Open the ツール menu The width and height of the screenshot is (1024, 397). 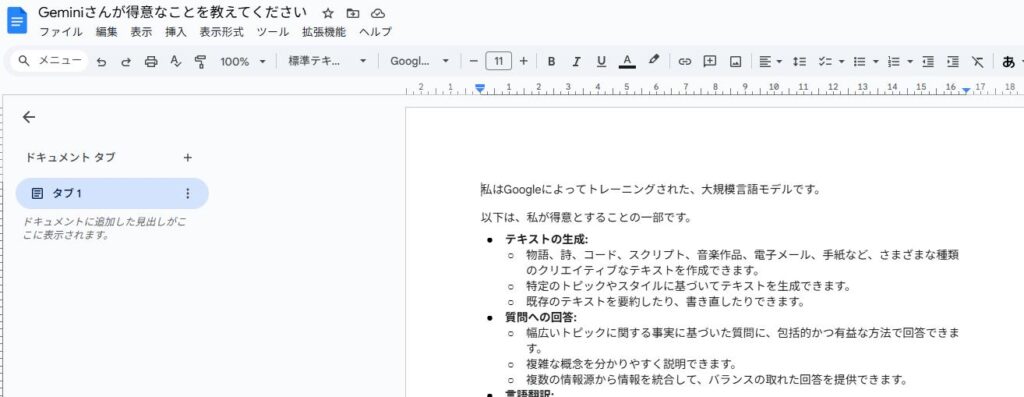[x=272, y=32]
